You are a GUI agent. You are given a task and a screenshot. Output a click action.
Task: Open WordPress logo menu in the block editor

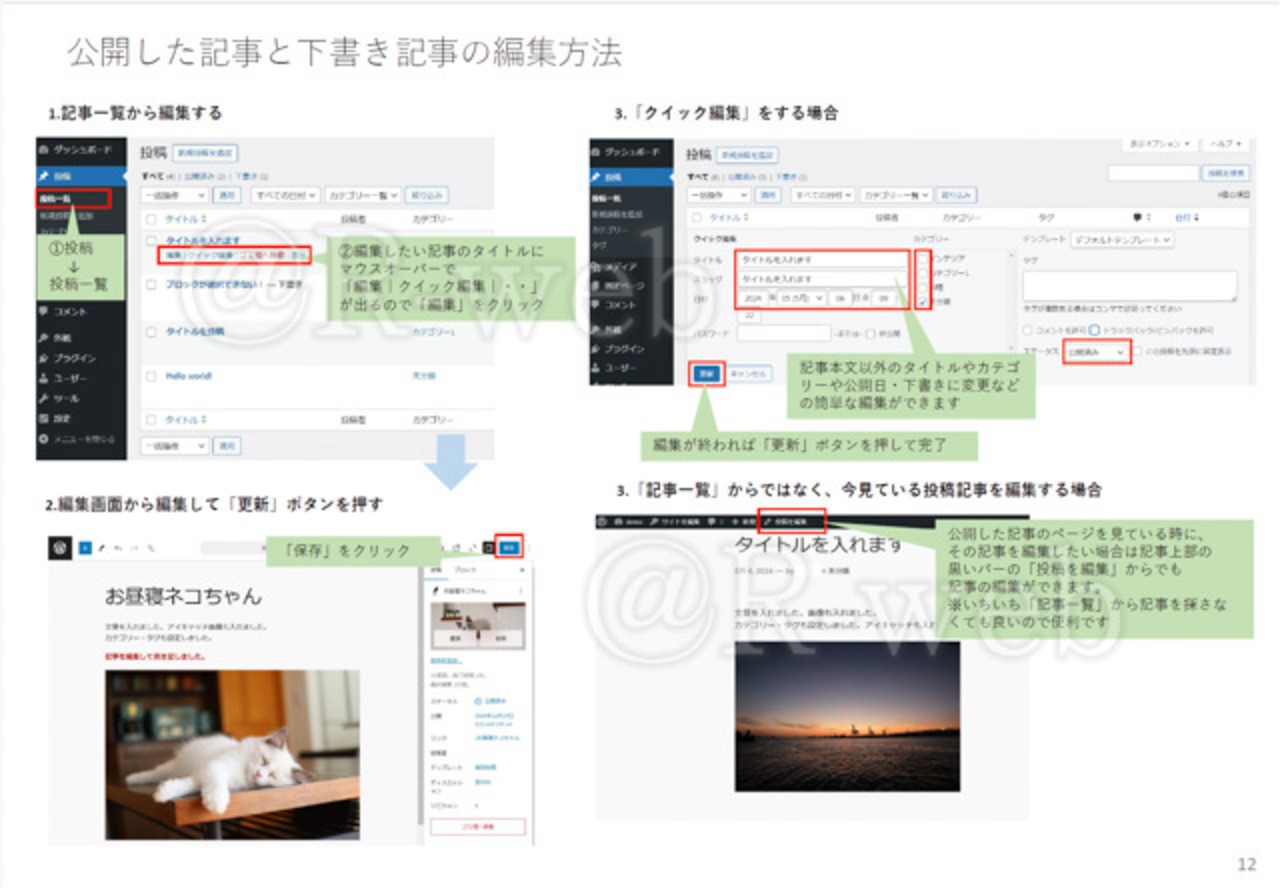pyautogui.click(x=60, y=547)
